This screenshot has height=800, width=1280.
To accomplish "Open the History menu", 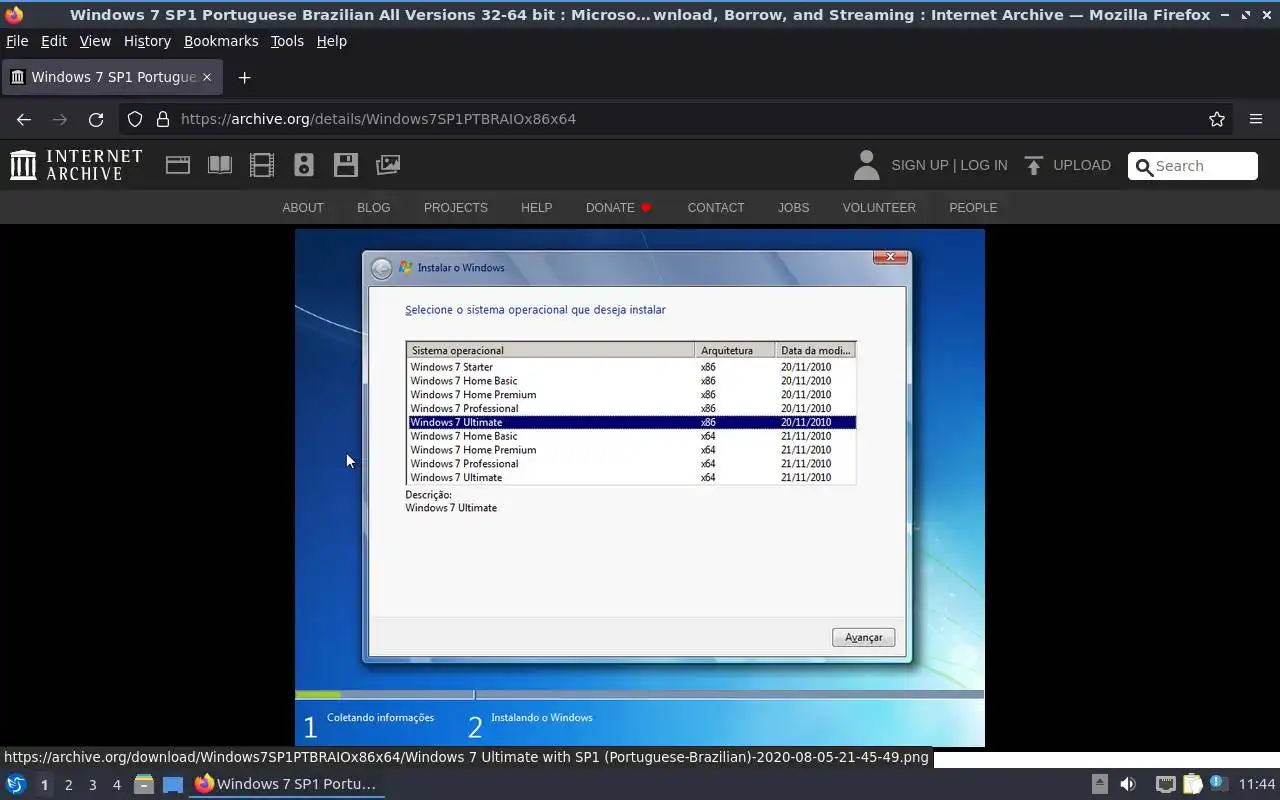I will tap(147, 41).
